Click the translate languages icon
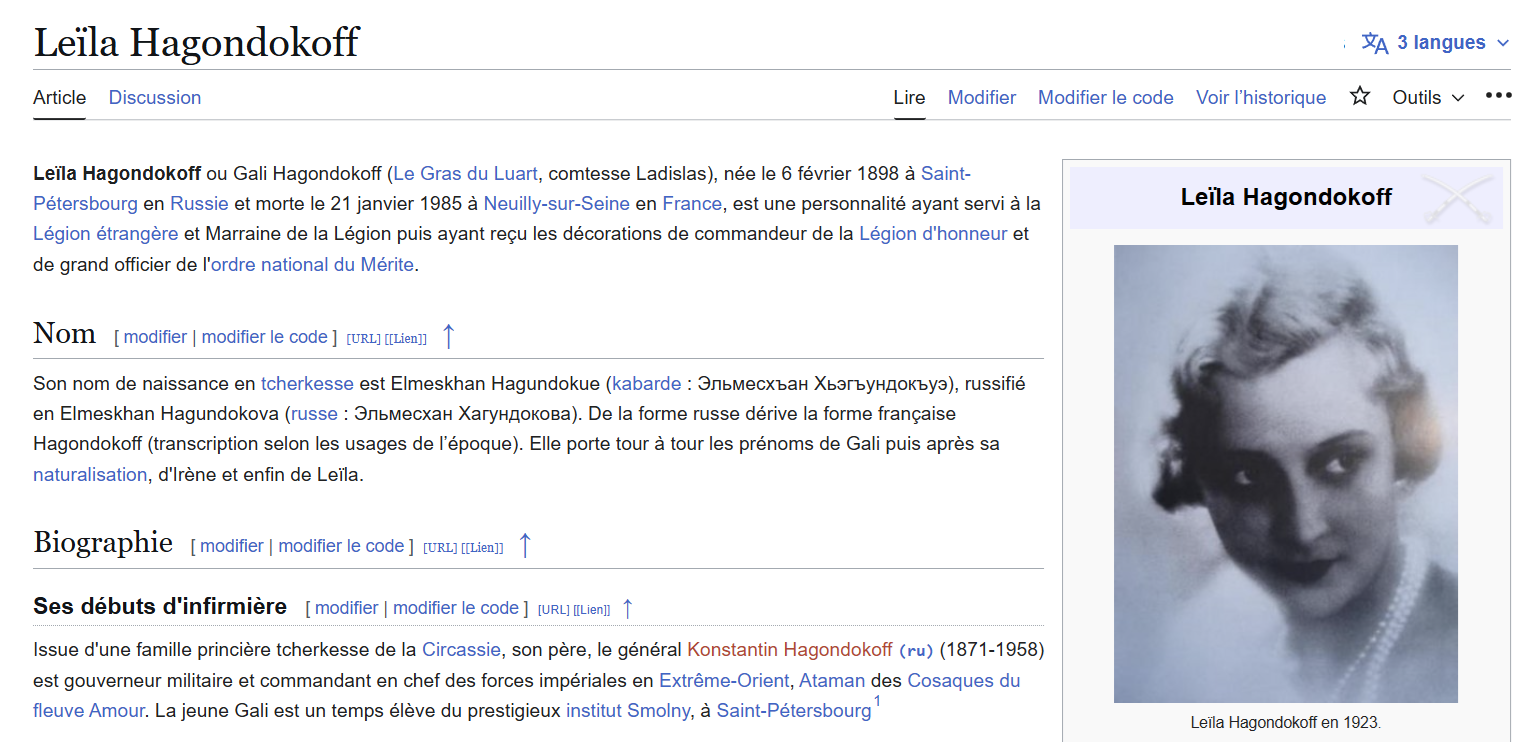The width and height of the screenshot is (1529, 744). tap(1375, 43)
